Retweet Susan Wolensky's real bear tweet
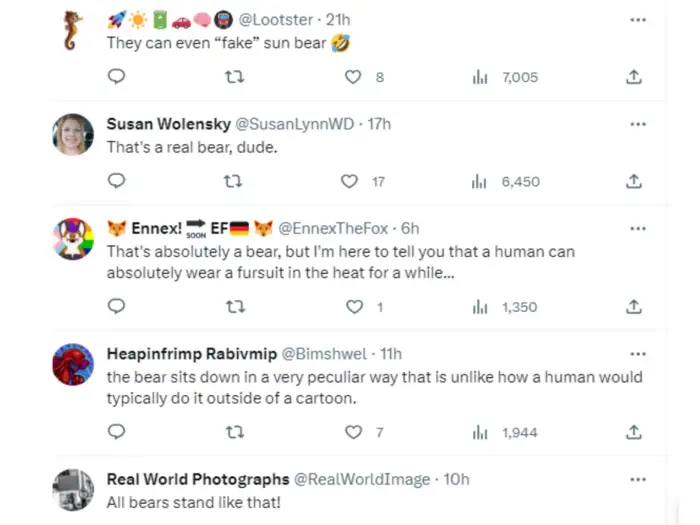The width and height of the screenshot is (700, 525). coord(232,181)
